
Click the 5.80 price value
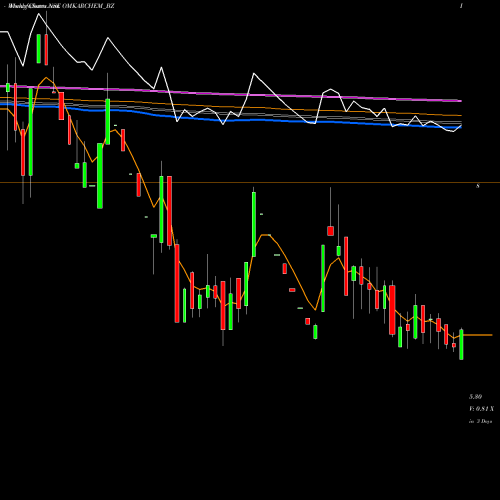[x=475, y=397]
